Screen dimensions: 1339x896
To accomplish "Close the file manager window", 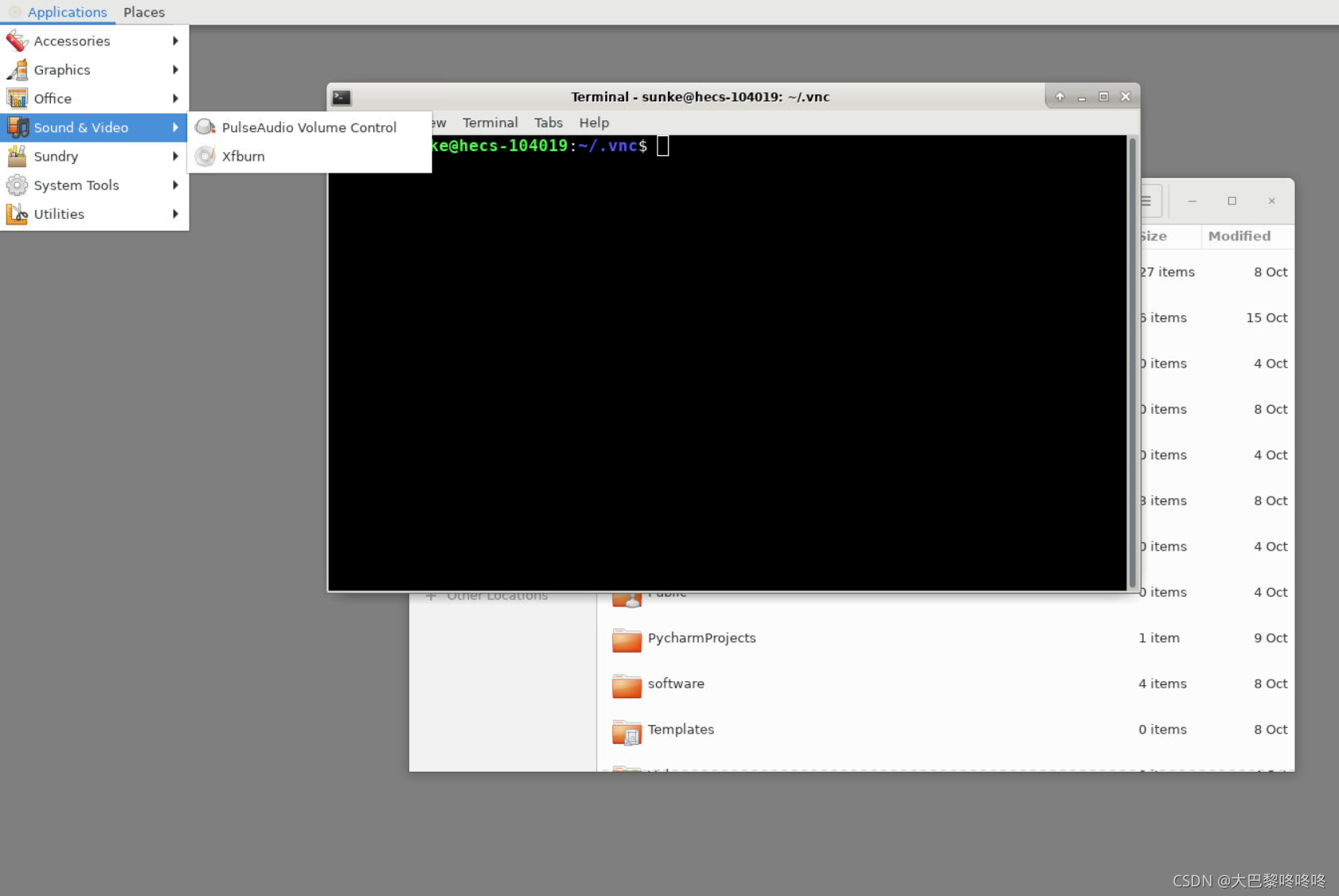I will [1271, 201].
